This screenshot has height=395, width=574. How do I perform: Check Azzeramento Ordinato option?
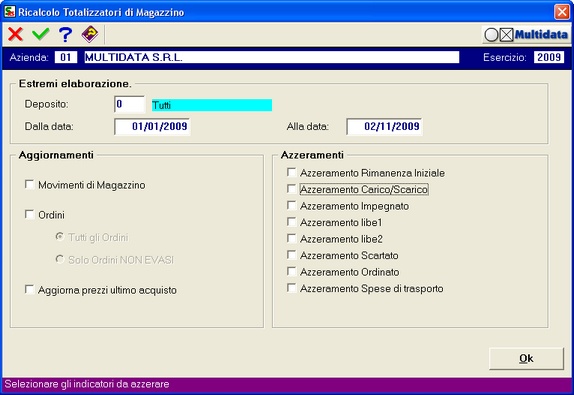[291, 271]
